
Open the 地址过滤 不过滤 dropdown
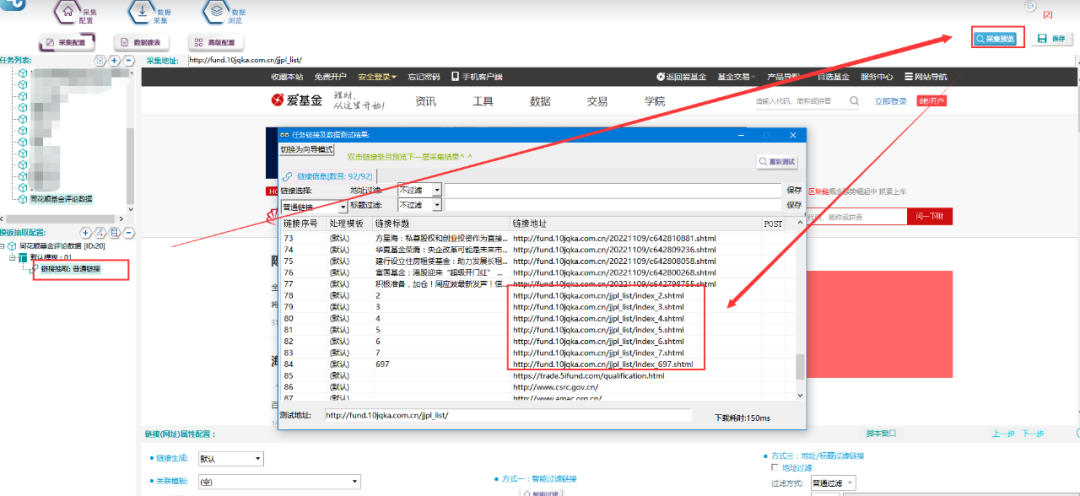point(420,189)
